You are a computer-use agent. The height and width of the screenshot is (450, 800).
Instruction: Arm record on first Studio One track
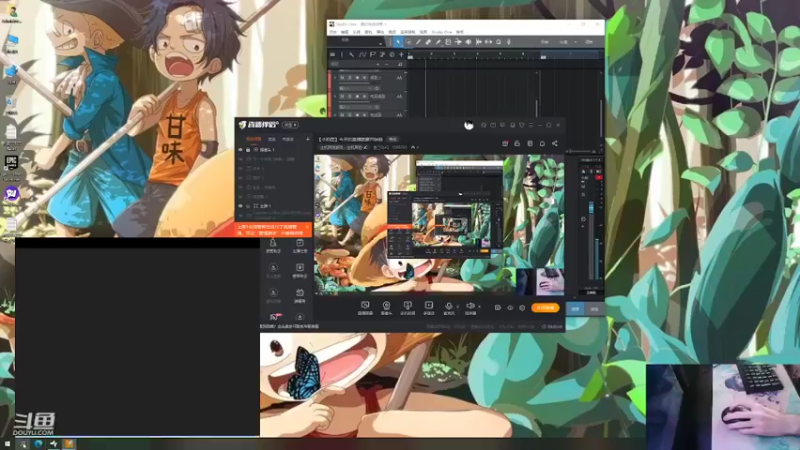357,78
